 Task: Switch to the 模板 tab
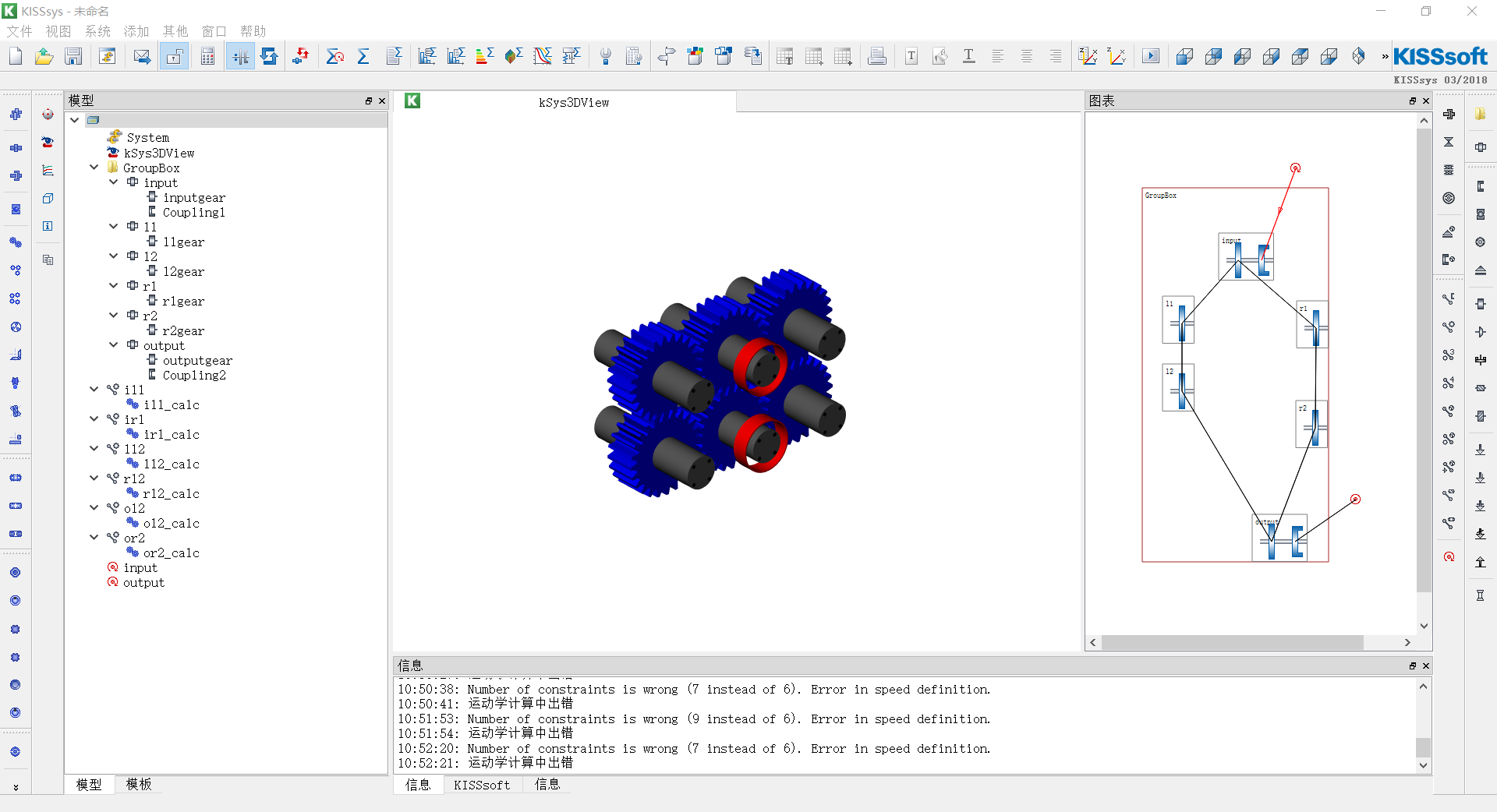pos(139,784)
